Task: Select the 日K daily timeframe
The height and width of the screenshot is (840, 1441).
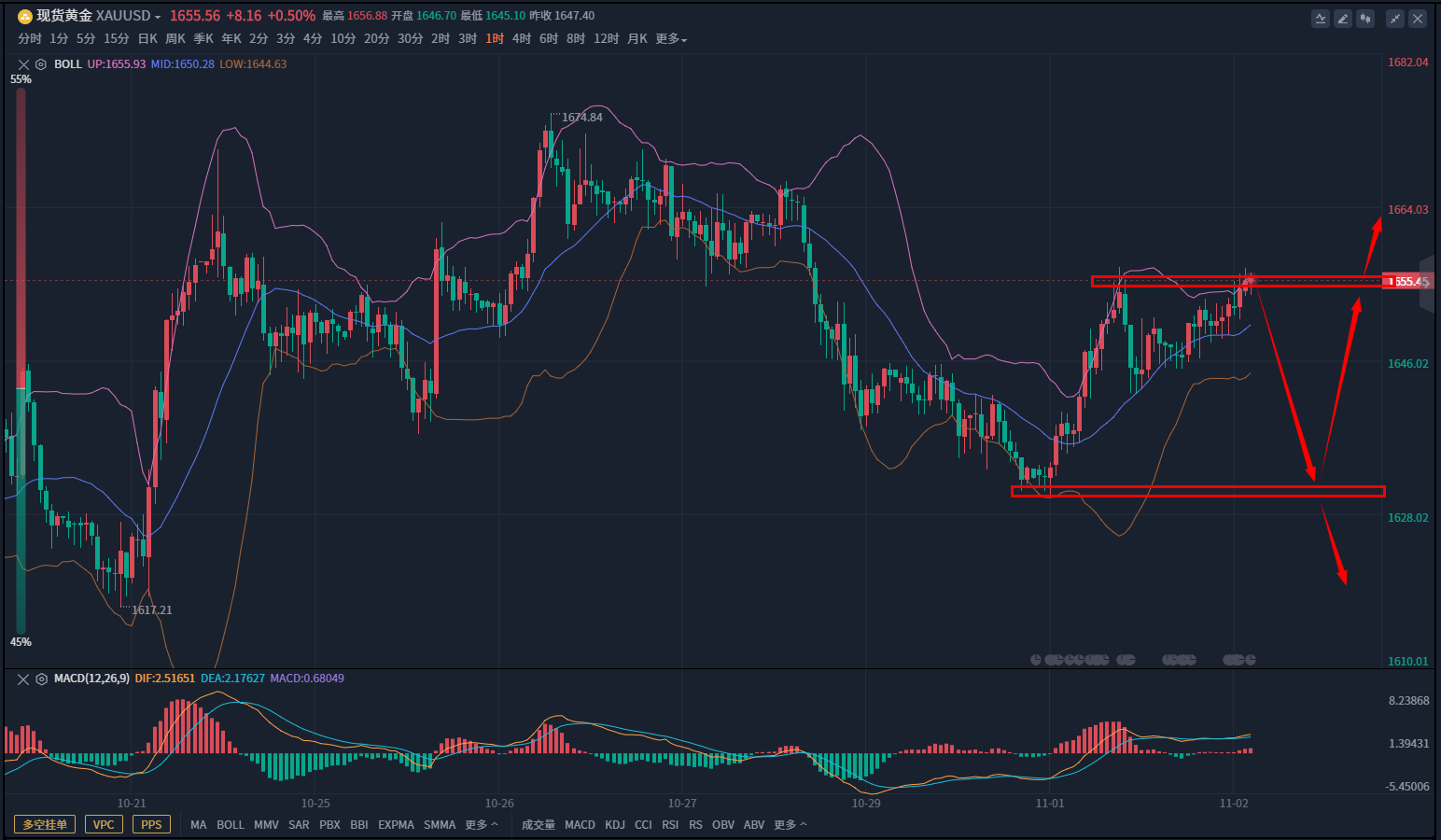Action: [147, 39]
